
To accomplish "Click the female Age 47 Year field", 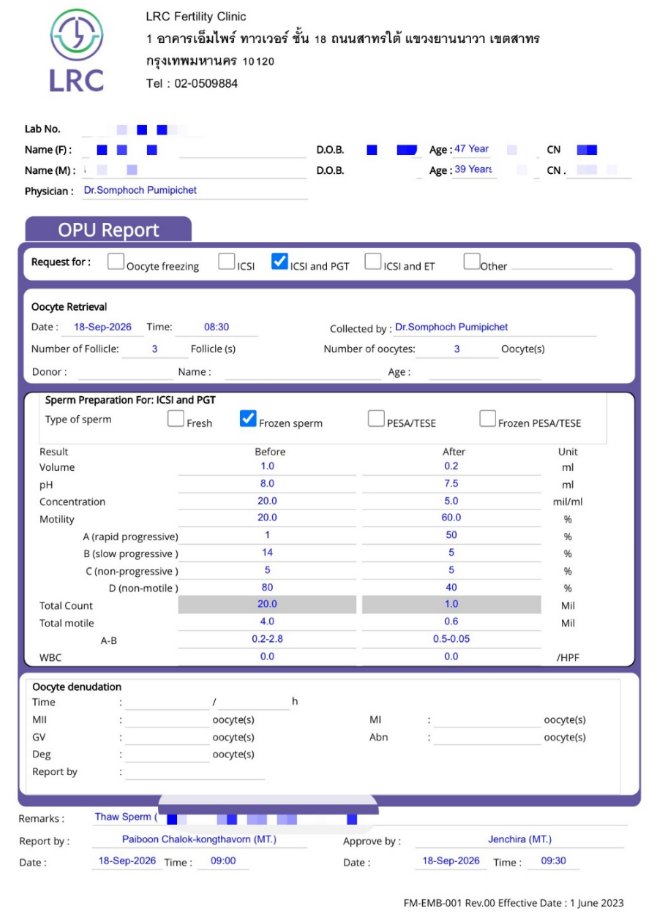I will [x=472, y=149].
